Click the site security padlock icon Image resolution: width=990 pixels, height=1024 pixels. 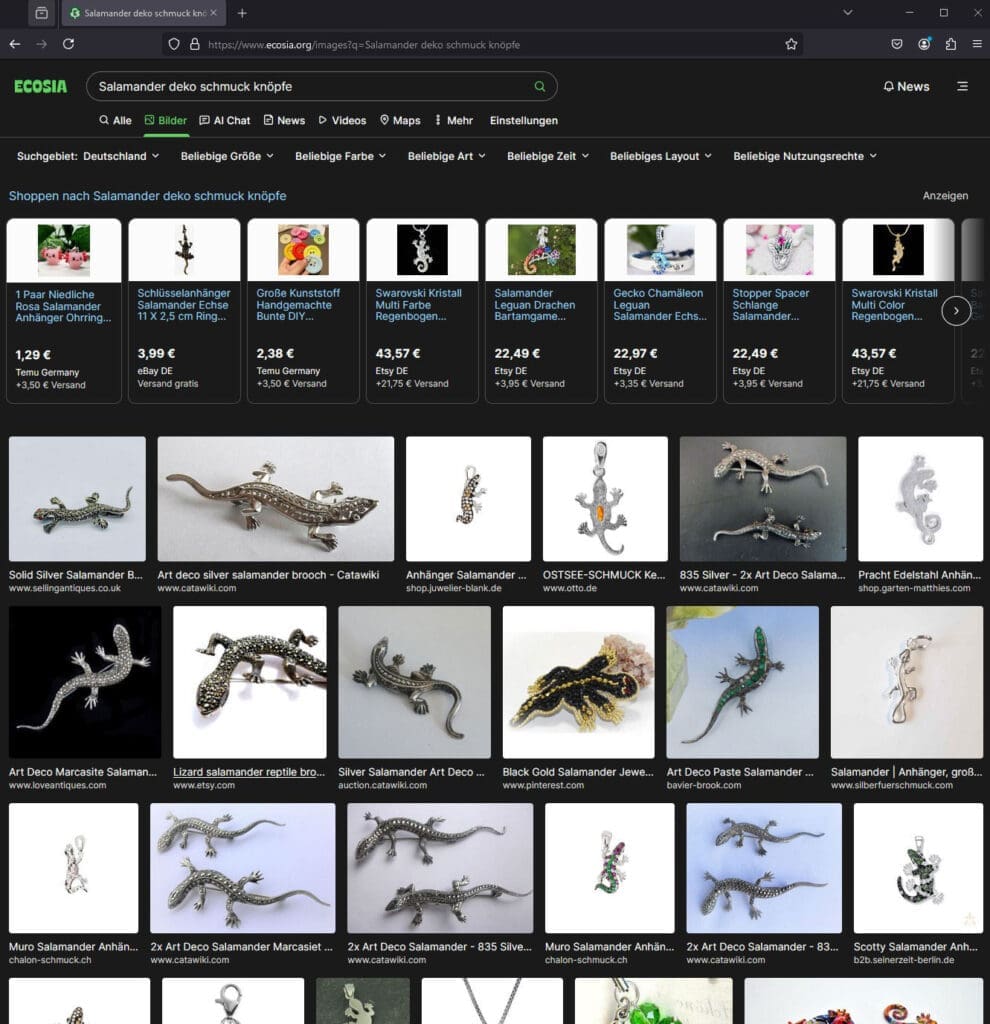click(x=195, y=44)
